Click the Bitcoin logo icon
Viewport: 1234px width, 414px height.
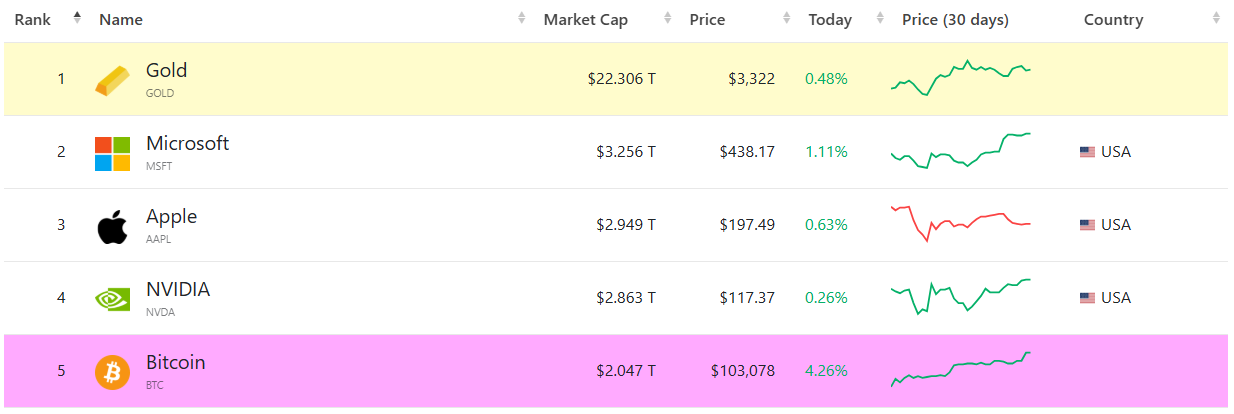pos(112,372)
